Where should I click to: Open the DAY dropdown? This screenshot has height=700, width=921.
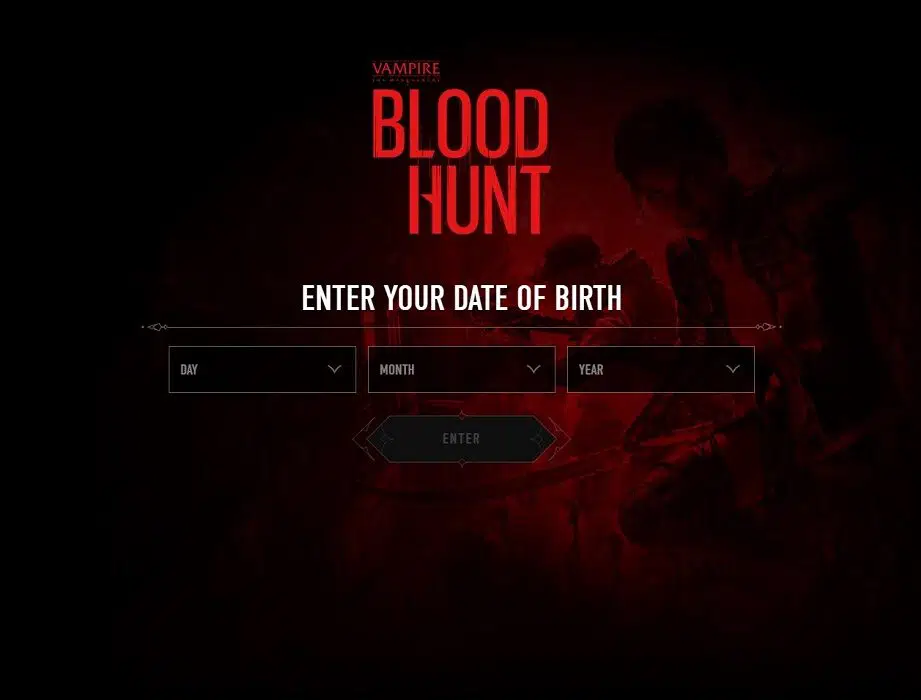(262, 369)
